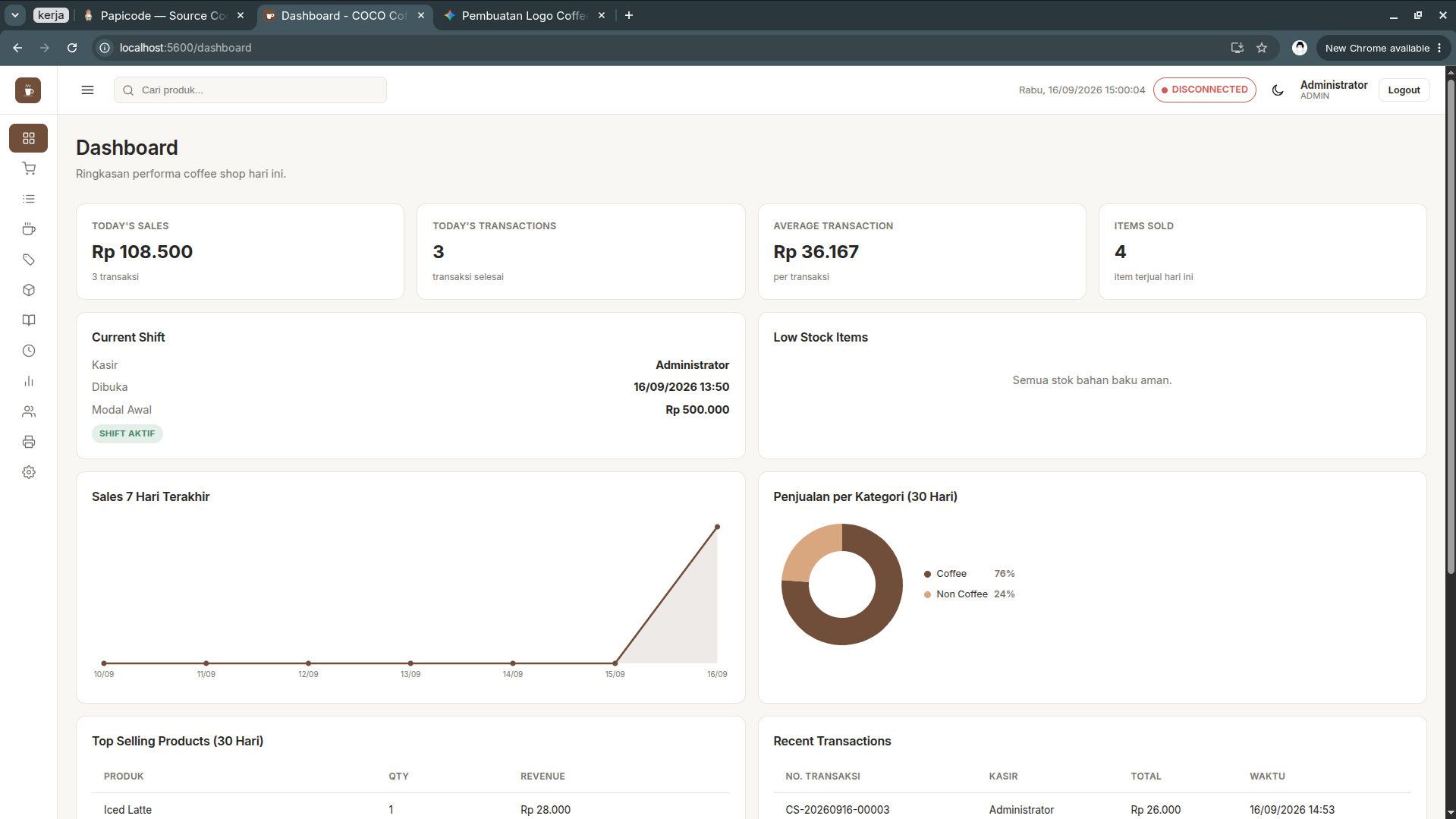View site information icon in address bar
This screenshot has width=1456, height=819.
(x=105, y=48)
